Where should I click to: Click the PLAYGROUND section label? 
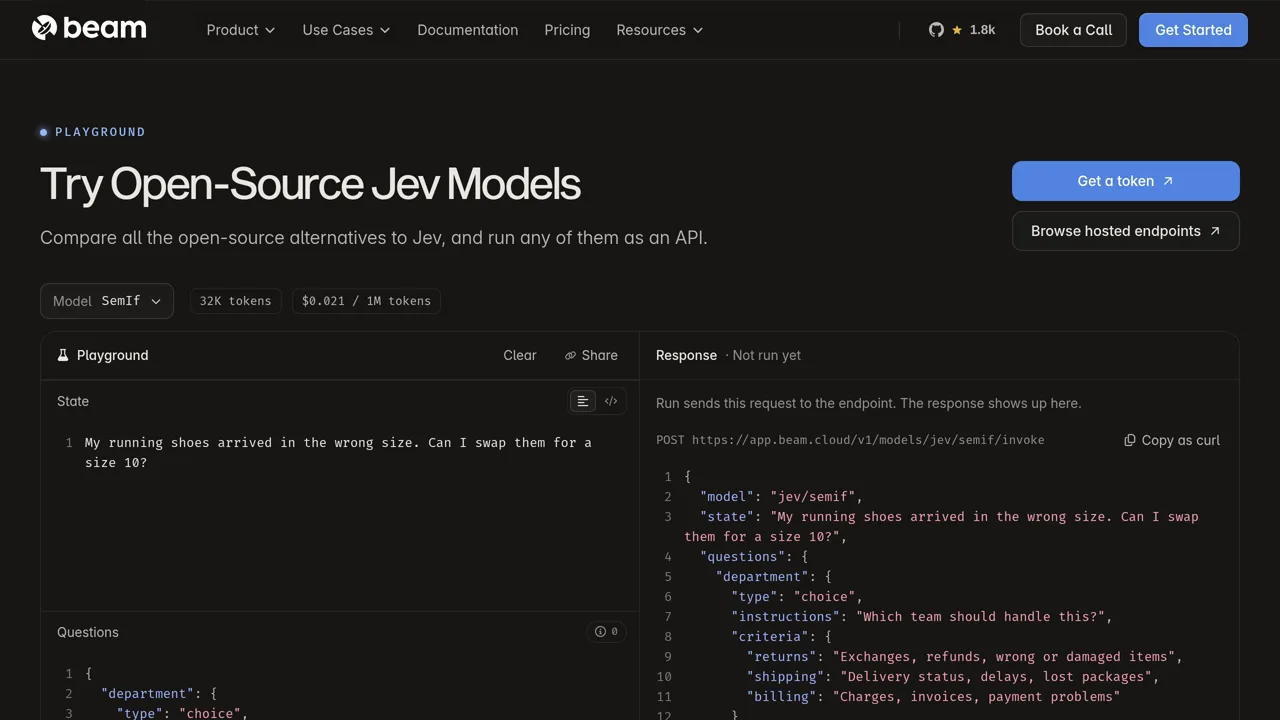point(93,132)
